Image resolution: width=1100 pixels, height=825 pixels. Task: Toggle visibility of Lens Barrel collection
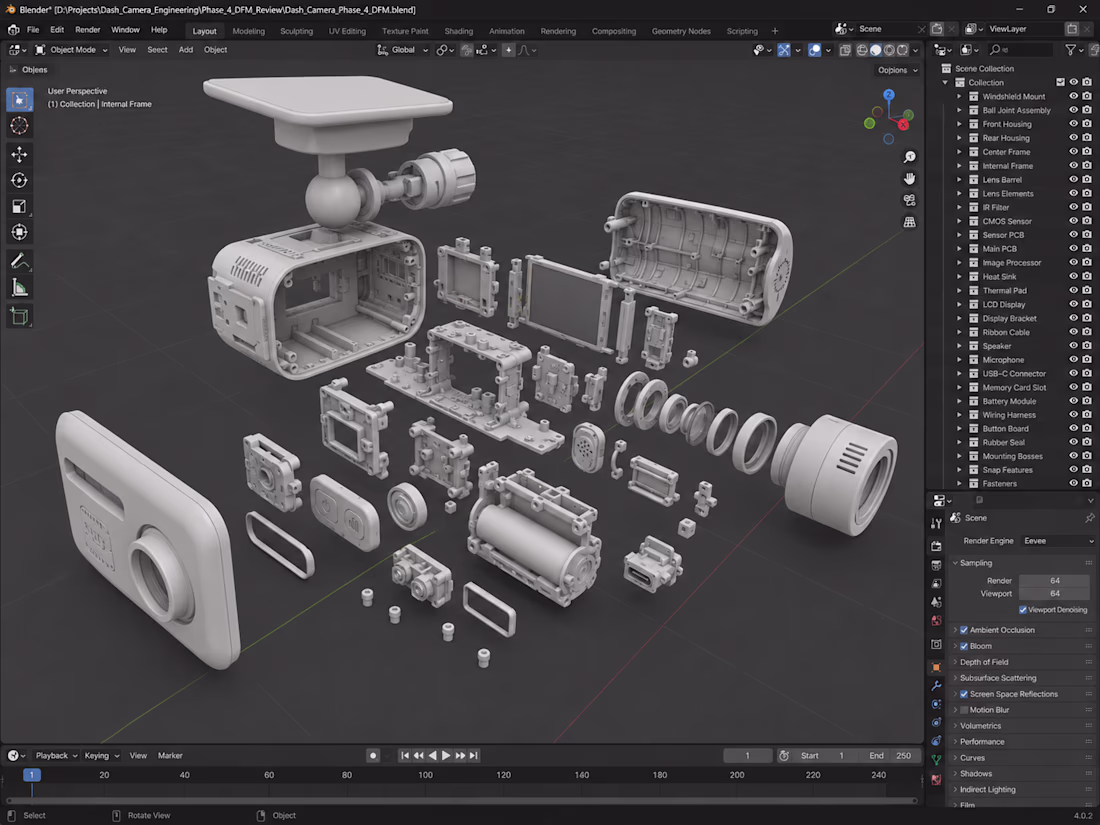[1073, 180]
